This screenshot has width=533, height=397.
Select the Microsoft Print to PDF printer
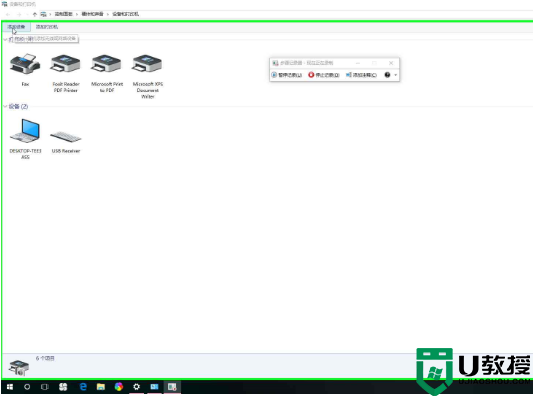click(x=106, y=64)
